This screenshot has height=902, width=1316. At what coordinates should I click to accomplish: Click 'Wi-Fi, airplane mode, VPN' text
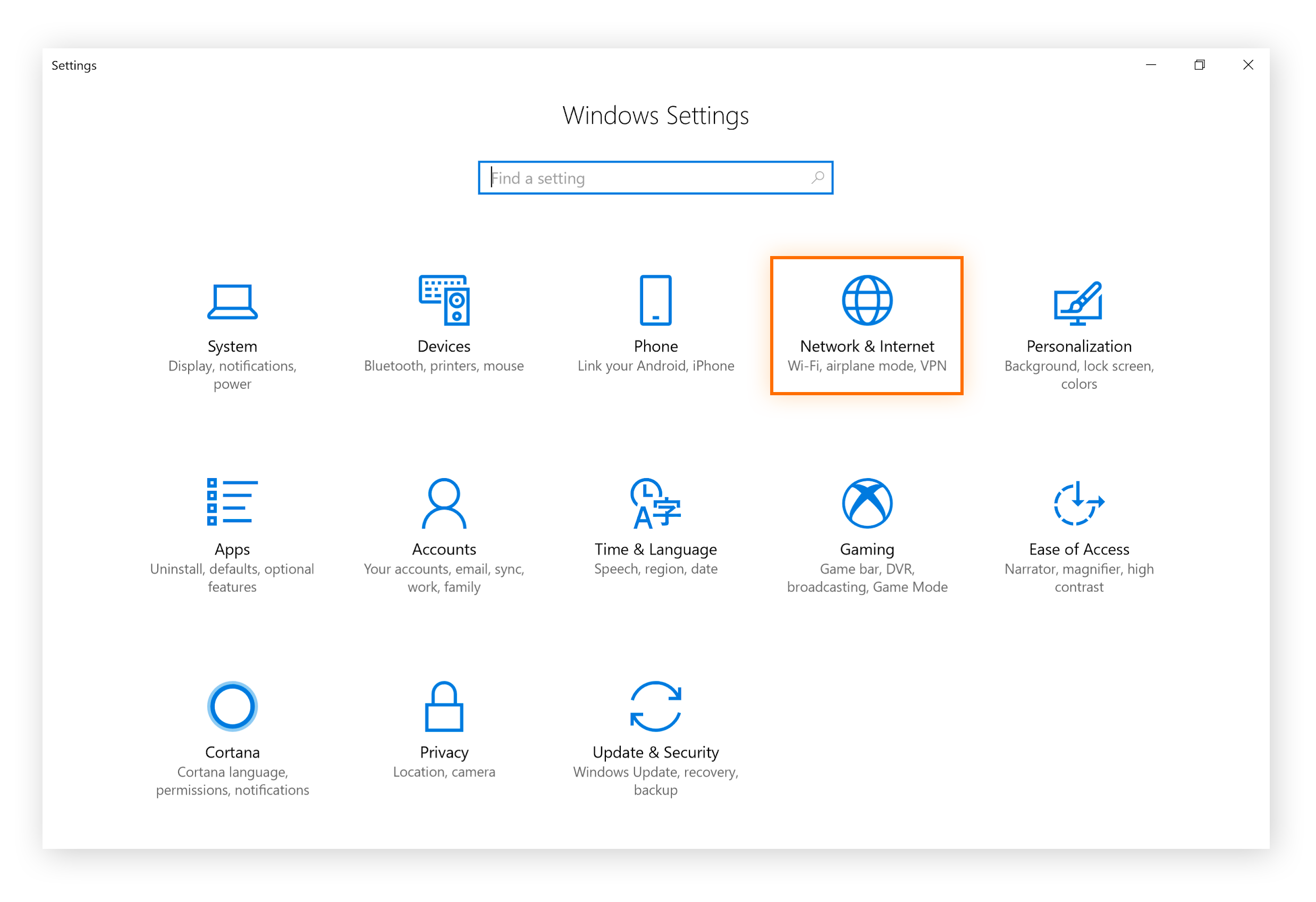tap(867, 367)
